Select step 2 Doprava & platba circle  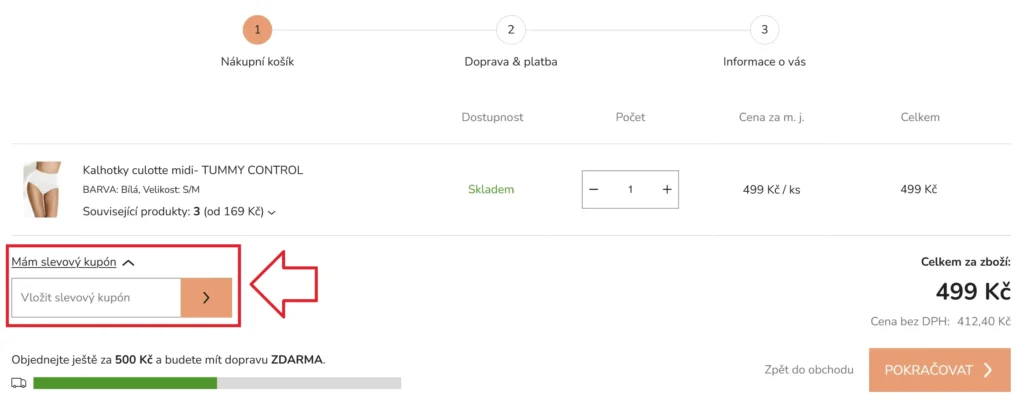click(x=511, y=29)
